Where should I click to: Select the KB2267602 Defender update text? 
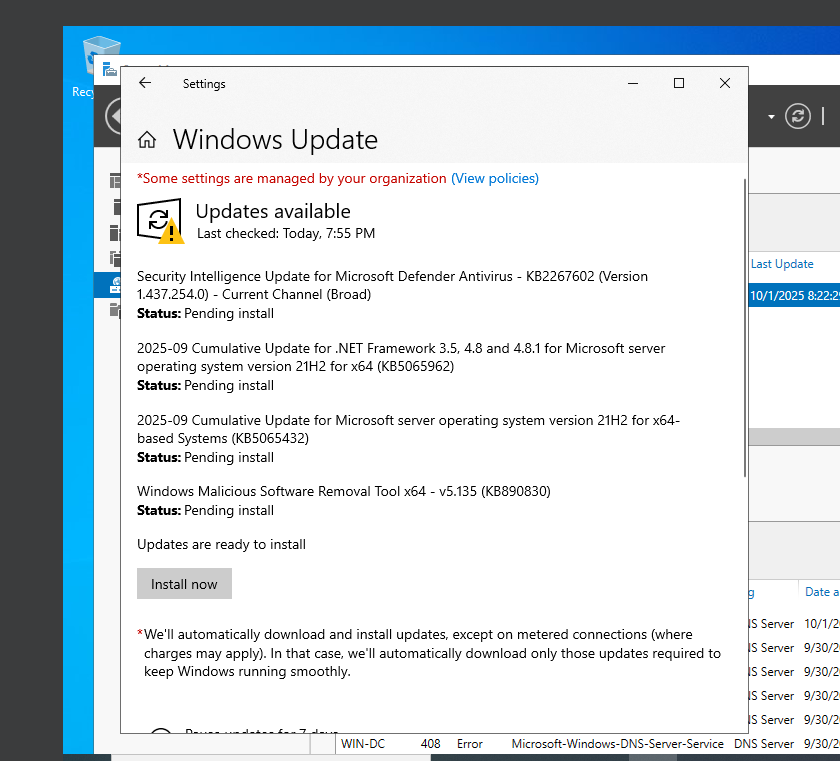392,285
